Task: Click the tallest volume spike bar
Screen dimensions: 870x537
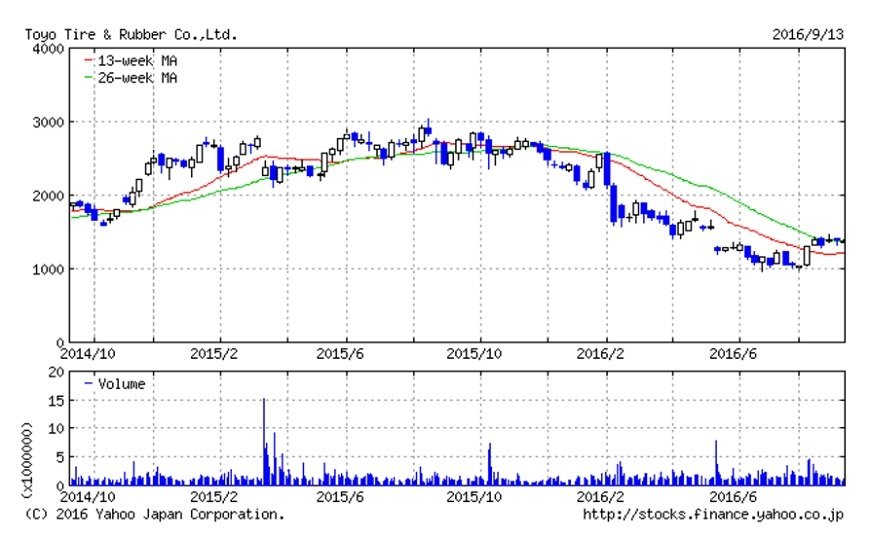Action: tap(264, 440)
